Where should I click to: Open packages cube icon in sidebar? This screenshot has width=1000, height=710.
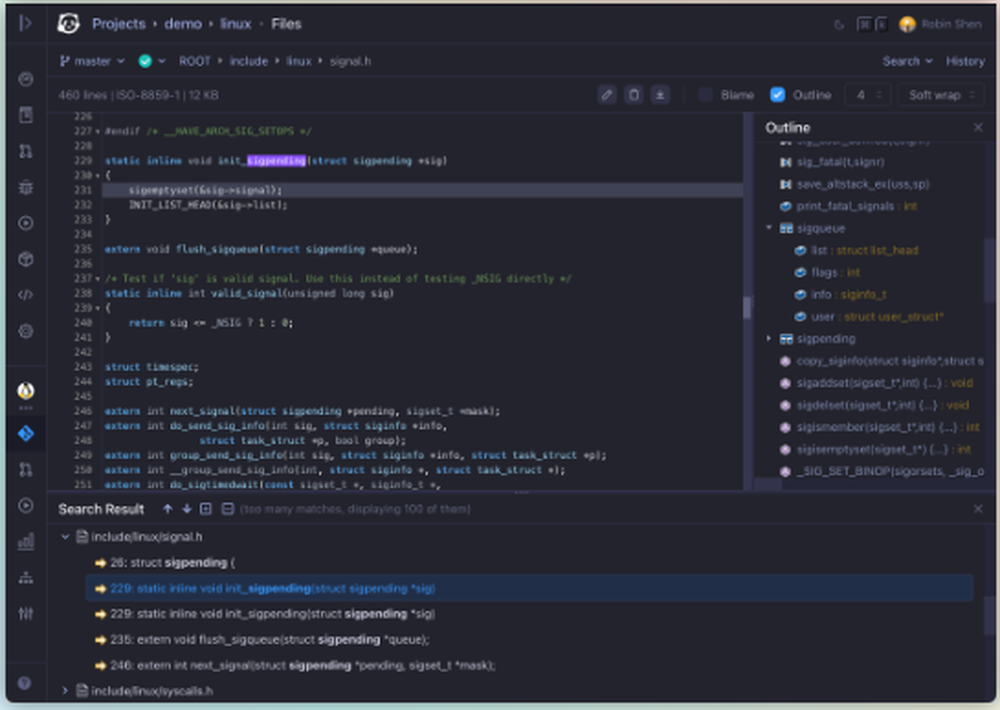[26, 259]
